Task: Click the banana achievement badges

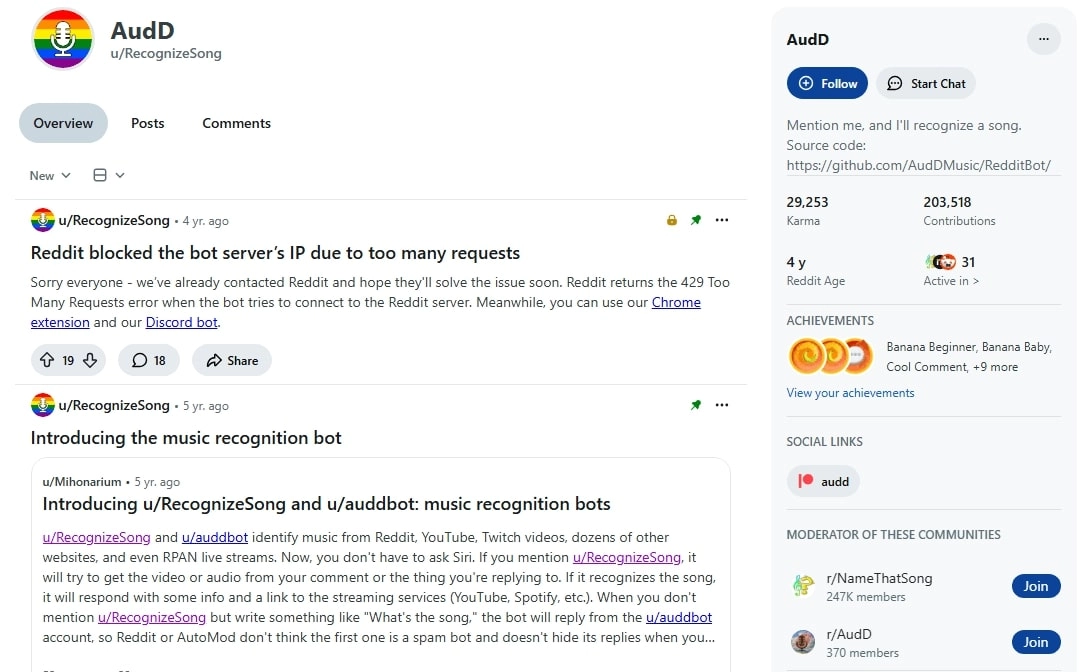Action: [830, 355]
